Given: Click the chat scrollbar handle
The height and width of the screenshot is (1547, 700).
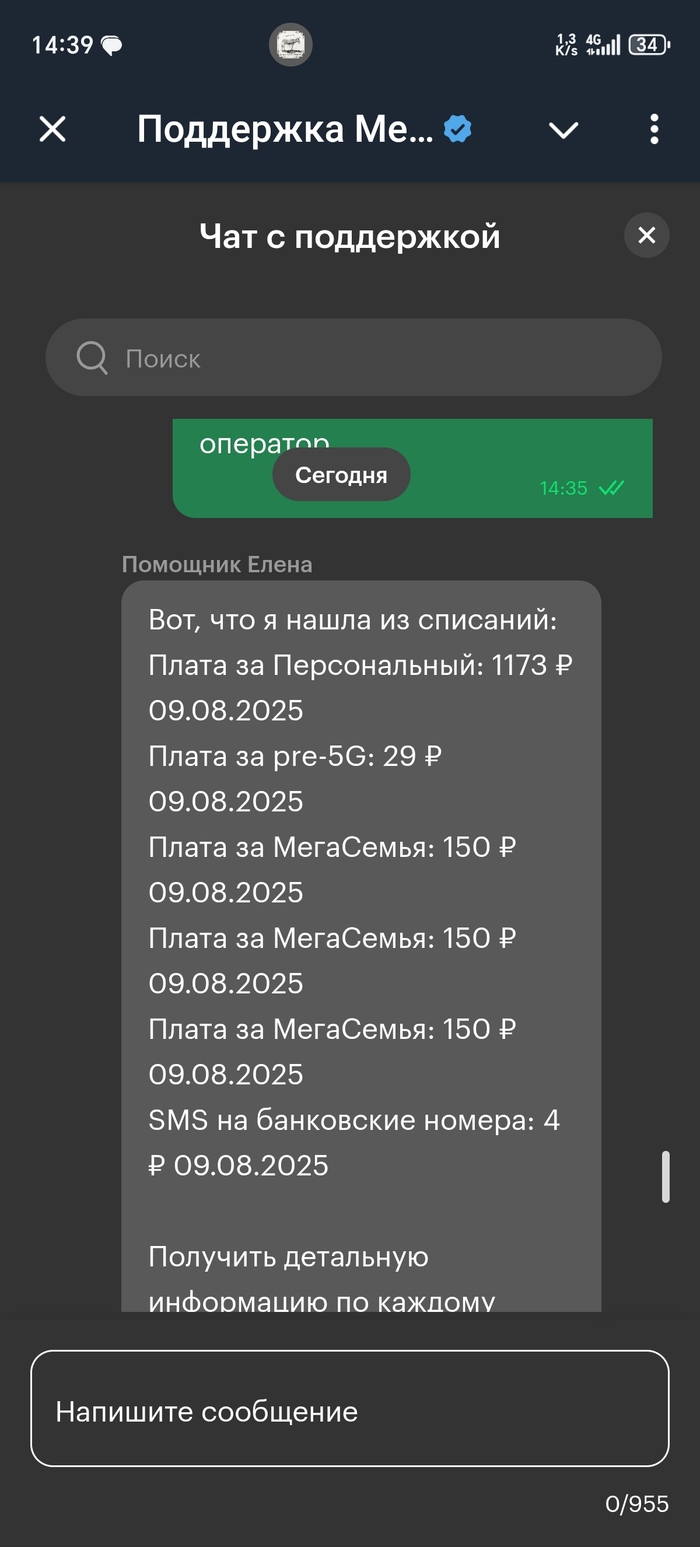Looking at the screenshot, I should pyautogui.click(x=665, y=1177).
